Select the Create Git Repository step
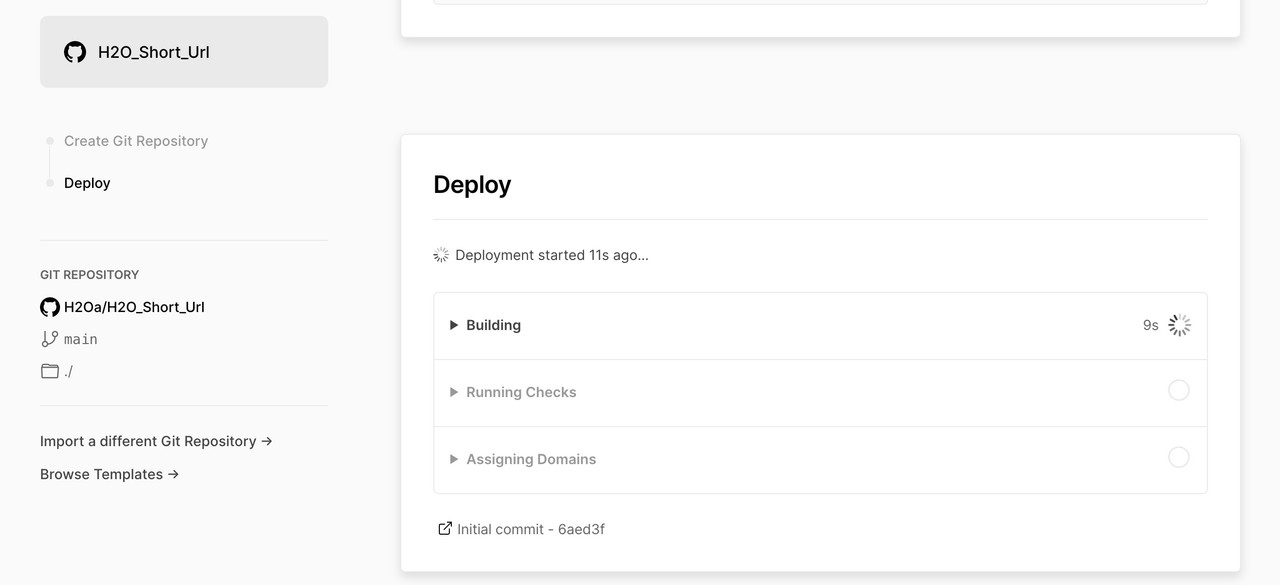 click(136, 141)
